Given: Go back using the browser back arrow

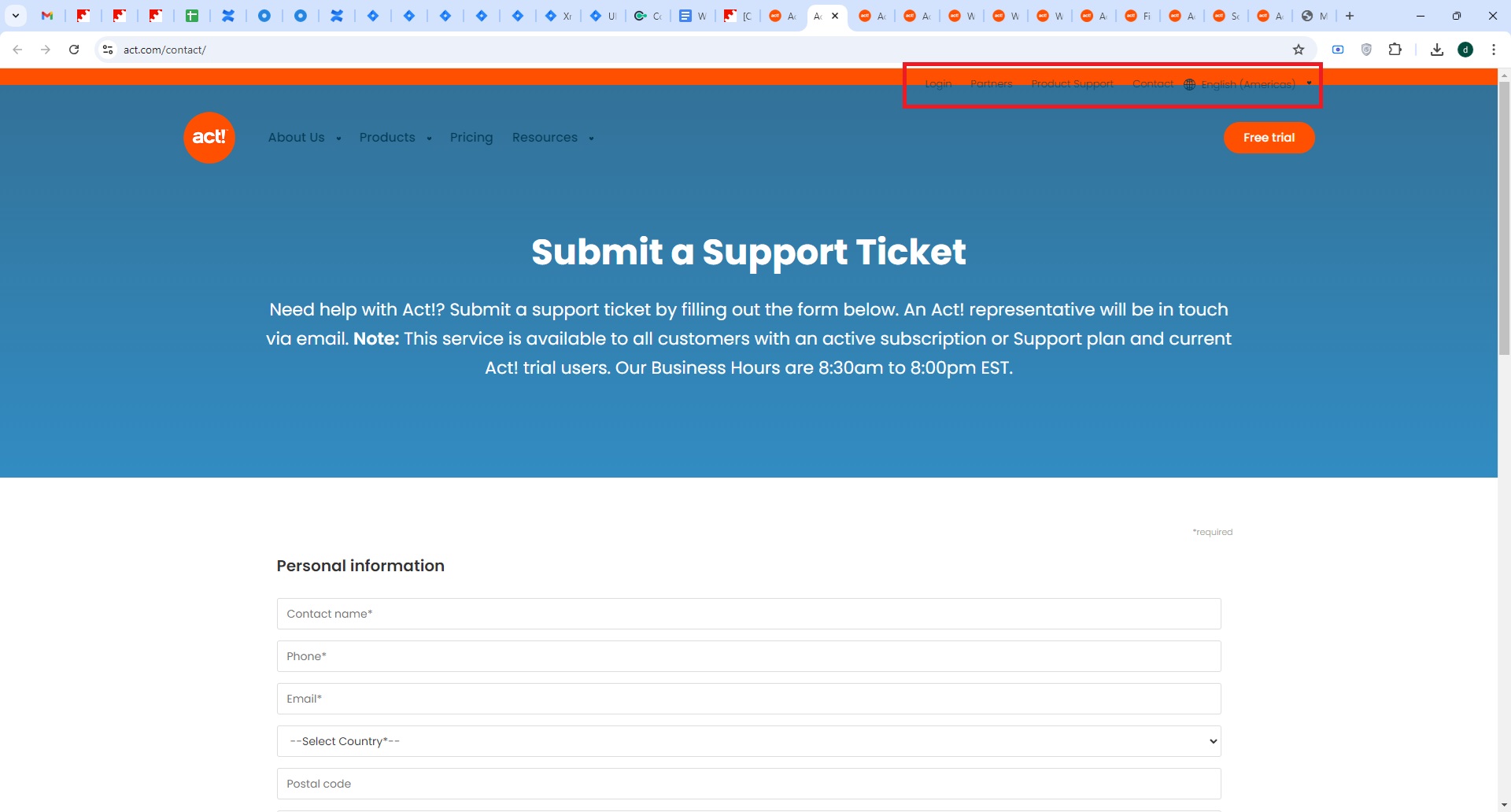Looking at the screenshot, I should point(17,50).
